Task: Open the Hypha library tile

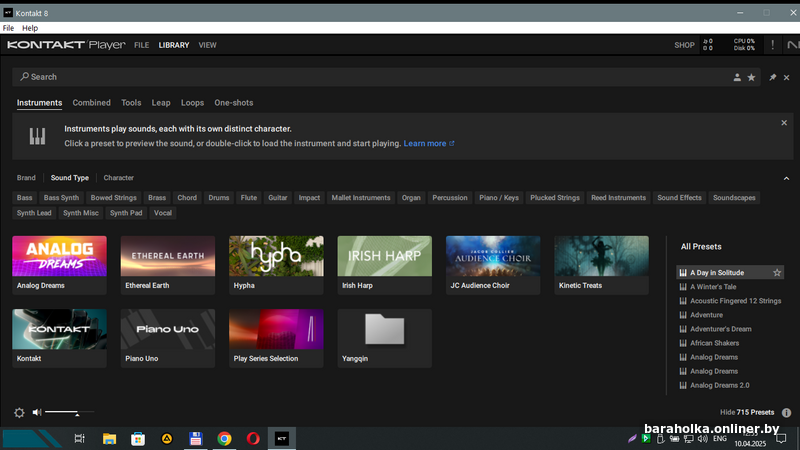Action: (276, 265)
